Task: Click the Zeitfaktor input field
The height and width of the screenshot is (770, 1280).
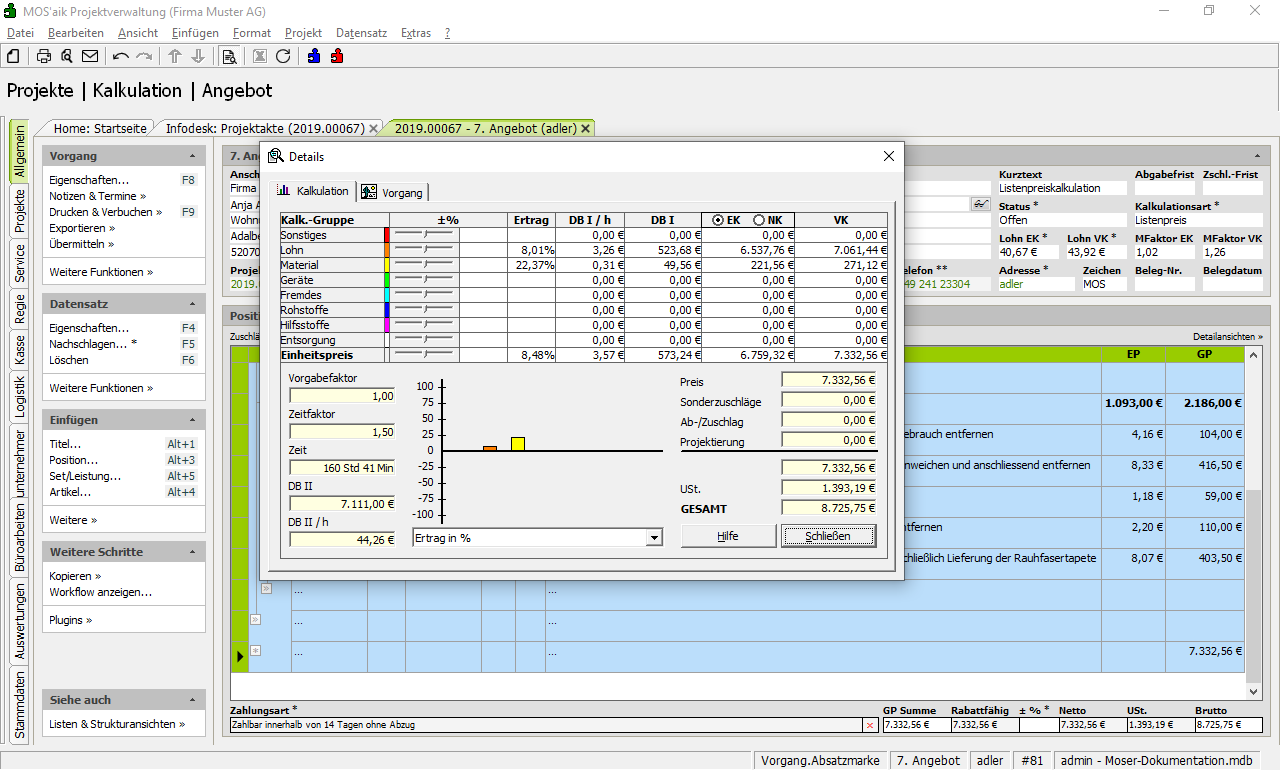Action: 342,432
